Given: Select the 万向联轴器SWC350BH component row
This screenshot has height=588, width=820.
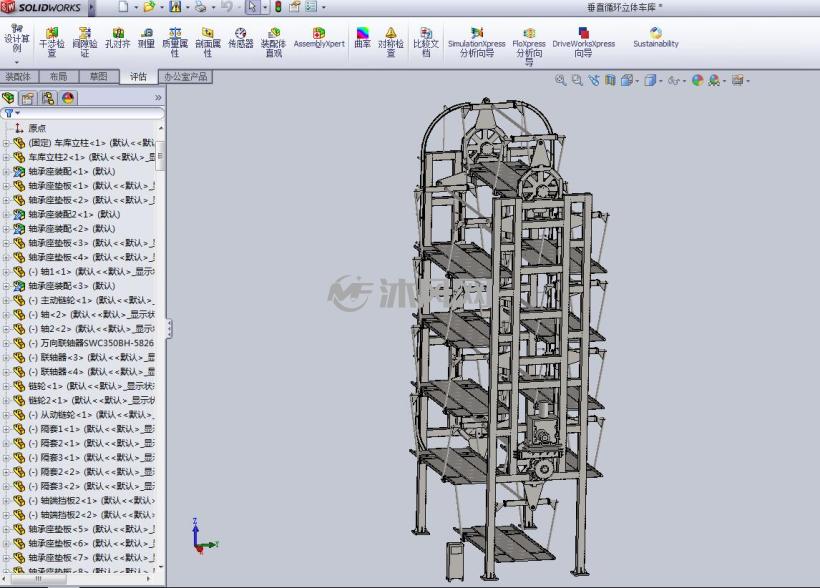Looking at the screenshot, I should 85,343.
